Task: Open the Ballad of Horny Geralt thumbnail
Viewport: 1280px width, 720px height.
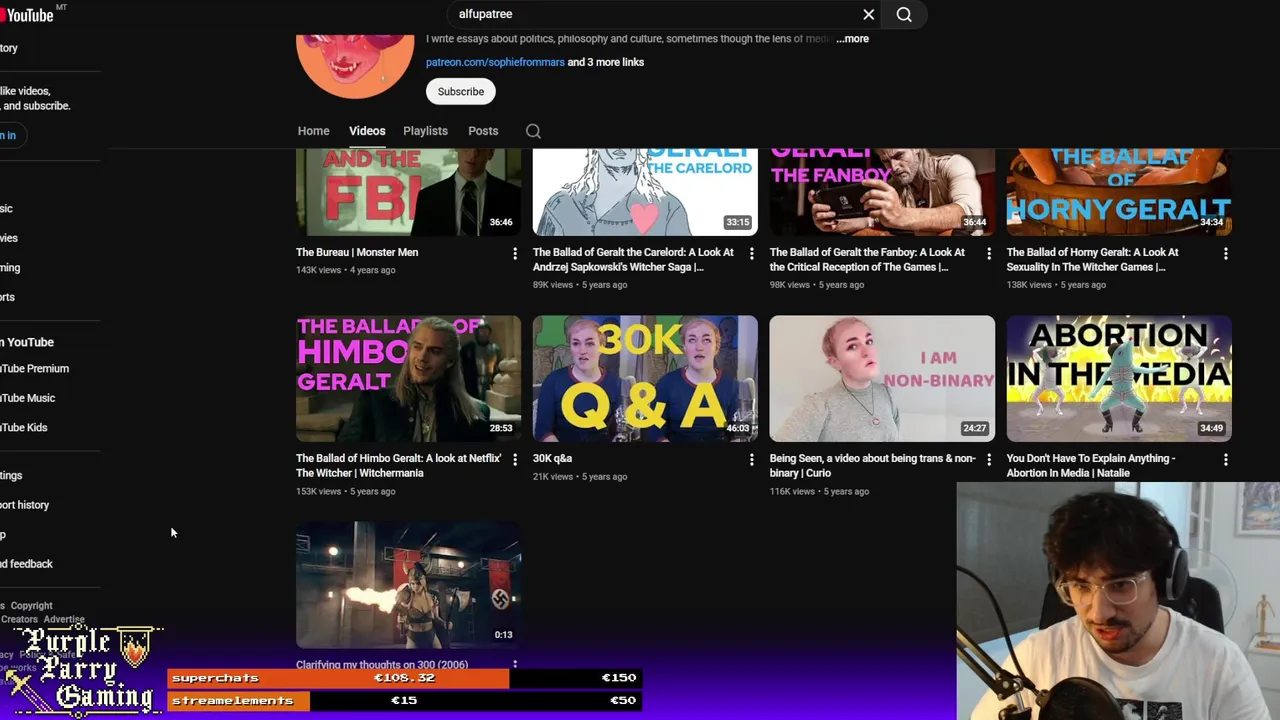Action: 1119,192
